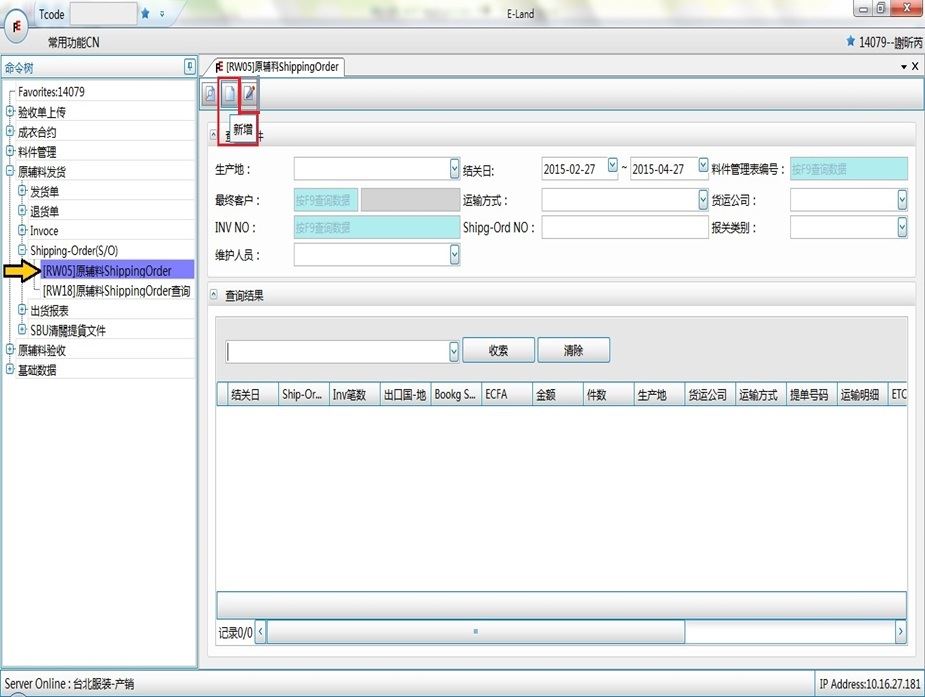Viewport: 925px width, 697px height.
Task: Open the 结关日 start date picker
Action: 613,166
